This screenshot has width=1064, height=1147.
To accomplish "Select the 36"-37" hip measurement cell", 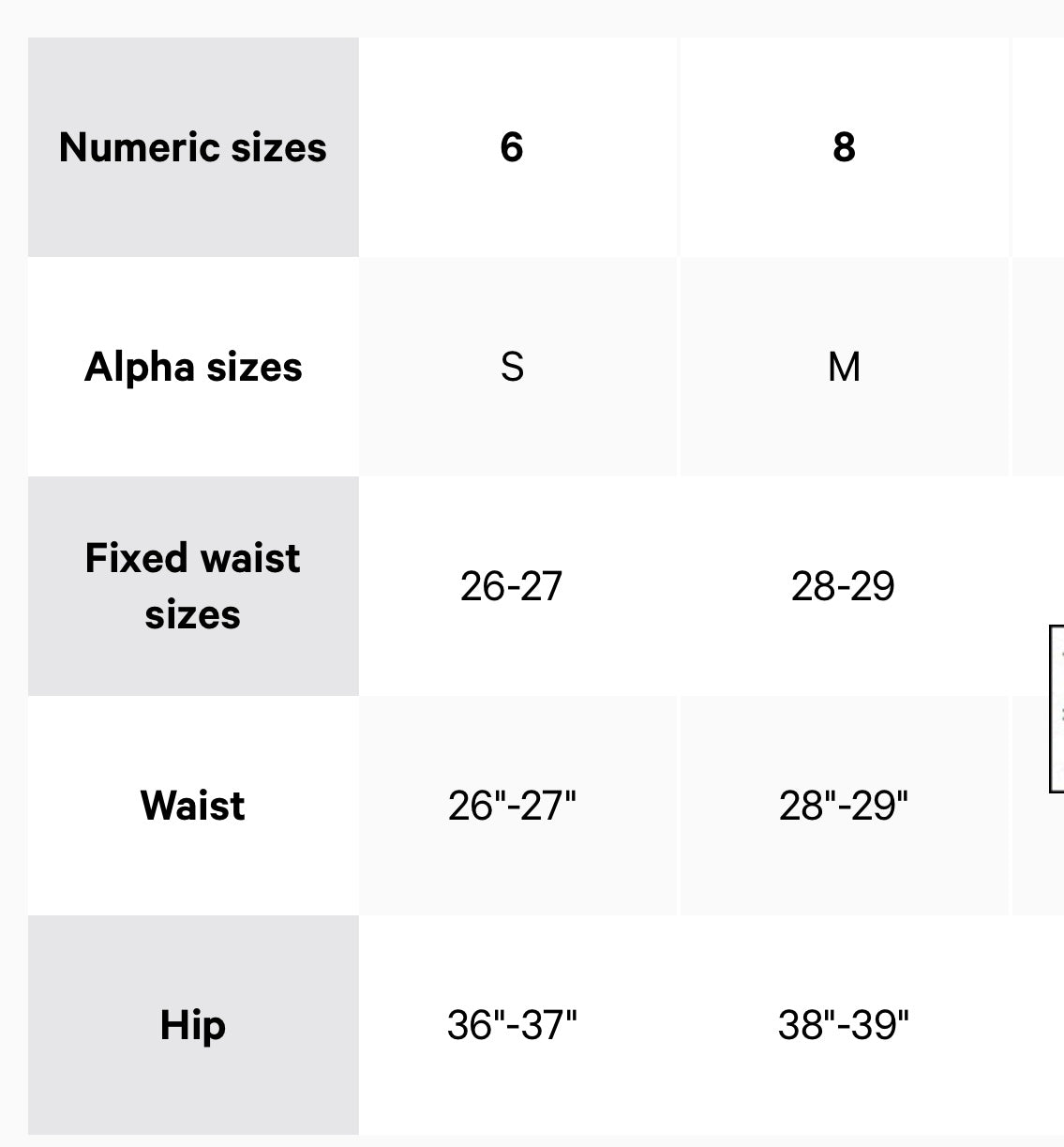I will point(512,1025).
